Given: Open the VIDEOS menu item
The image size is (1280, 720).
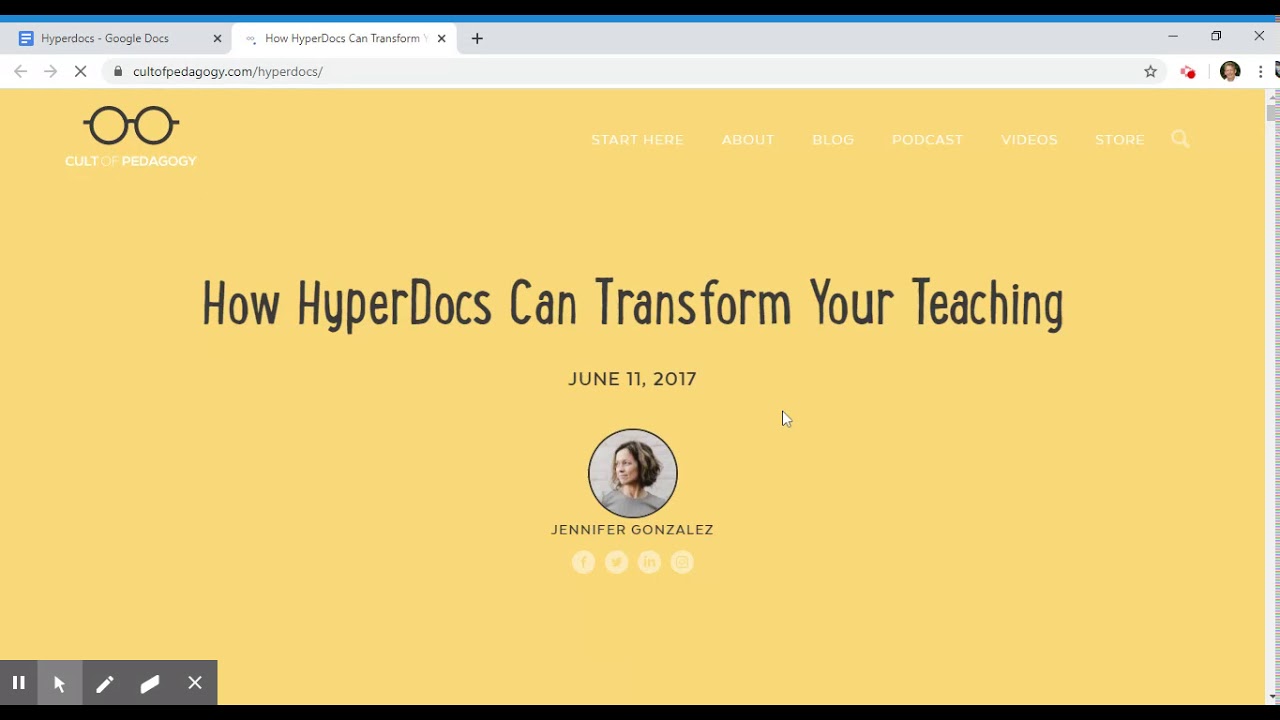Looking at the screenshot, I should tap(1029, 140).
